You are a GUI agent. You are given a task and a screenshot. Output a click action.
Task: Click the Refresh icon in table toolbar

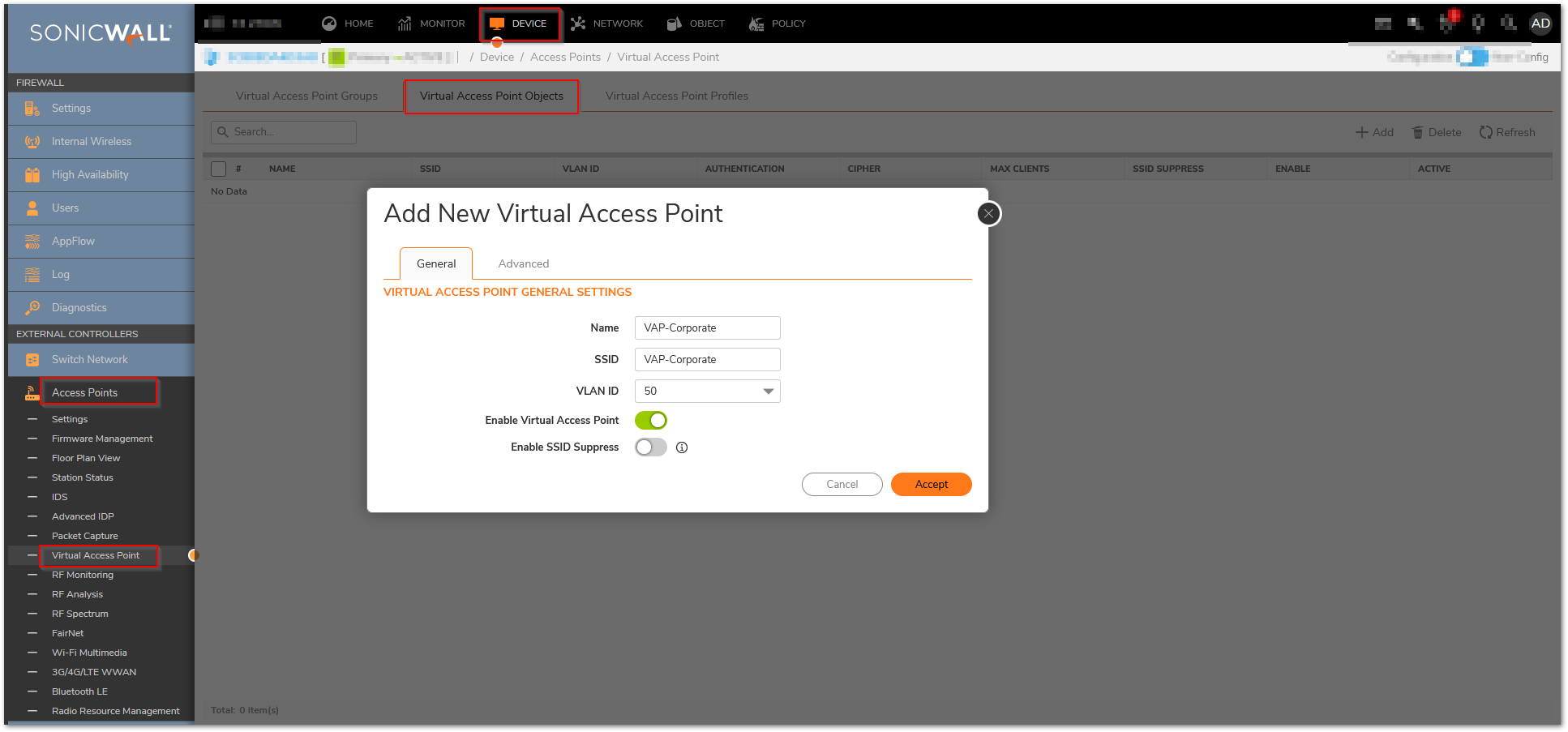[1485, 132]
